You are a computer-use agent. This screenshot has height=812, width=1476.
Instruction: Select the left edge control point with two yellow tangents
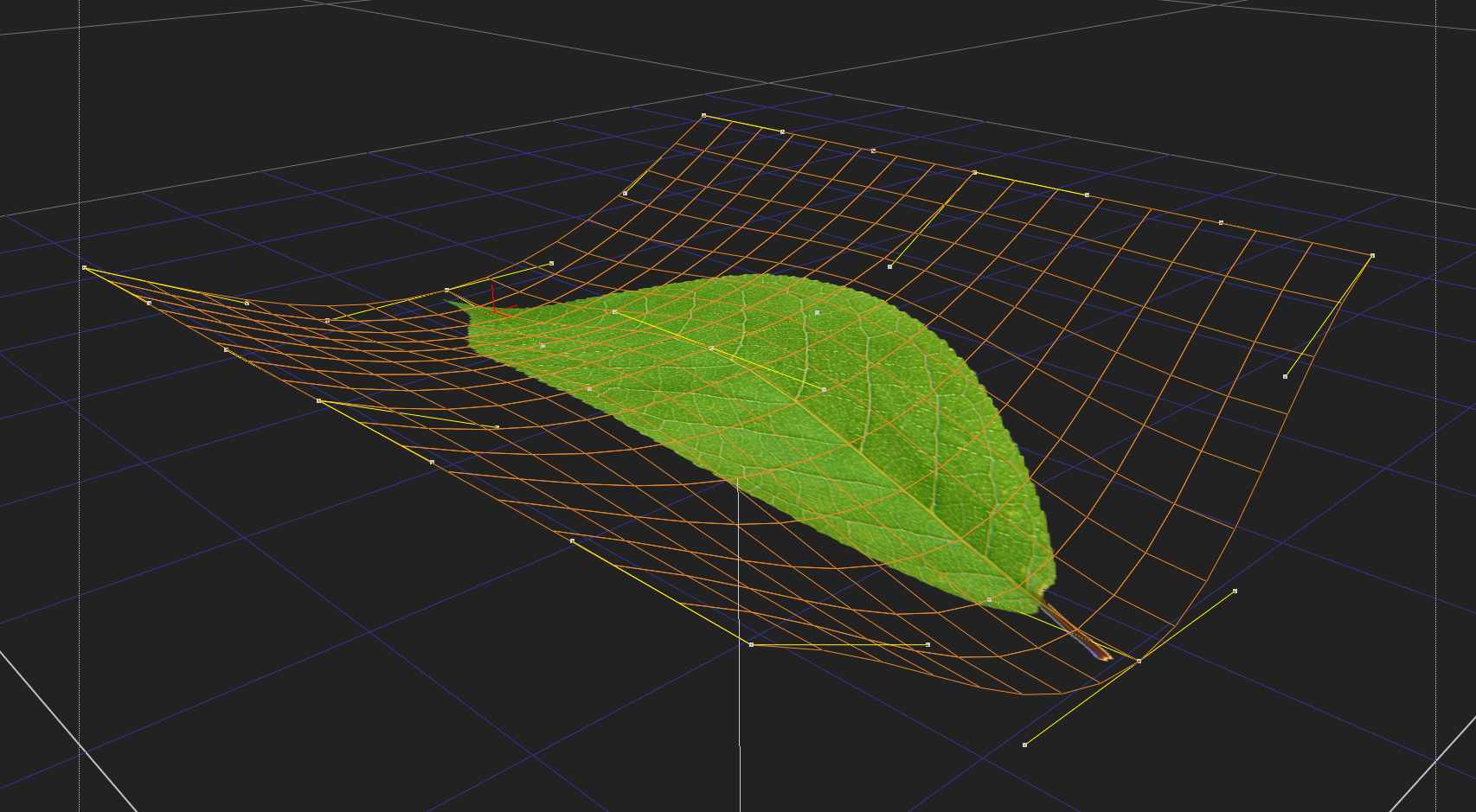tap(318, 401)
